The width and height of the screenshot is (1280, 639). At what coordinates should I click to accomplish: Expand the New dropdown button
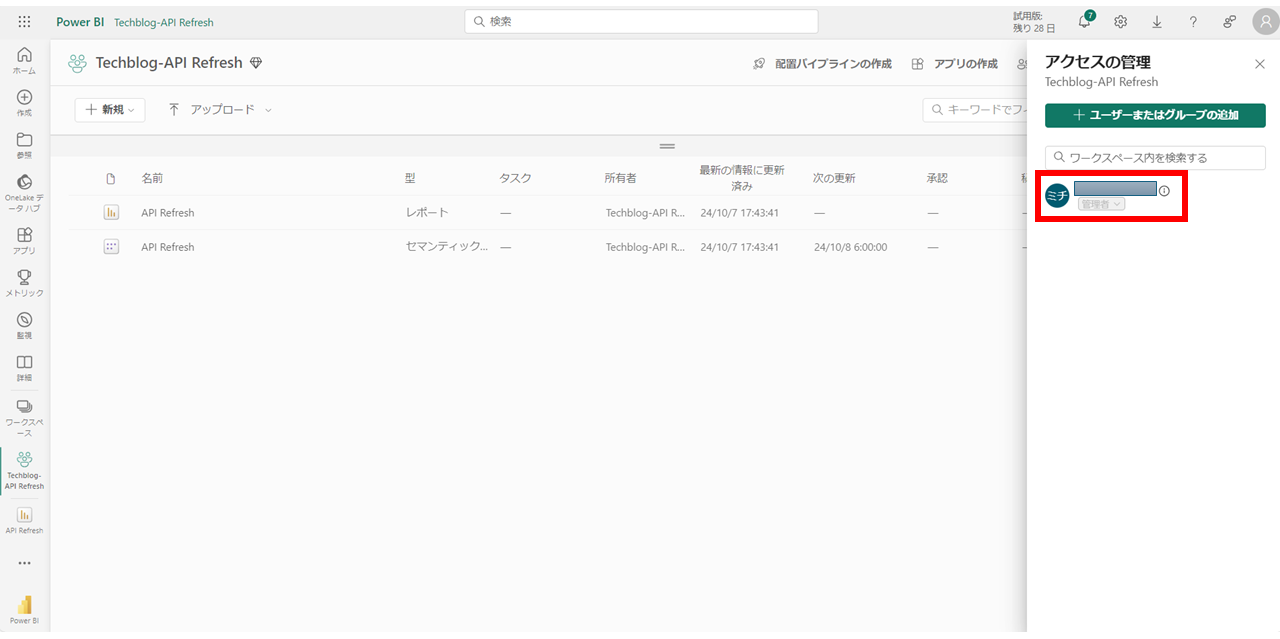tap(110, 110)
